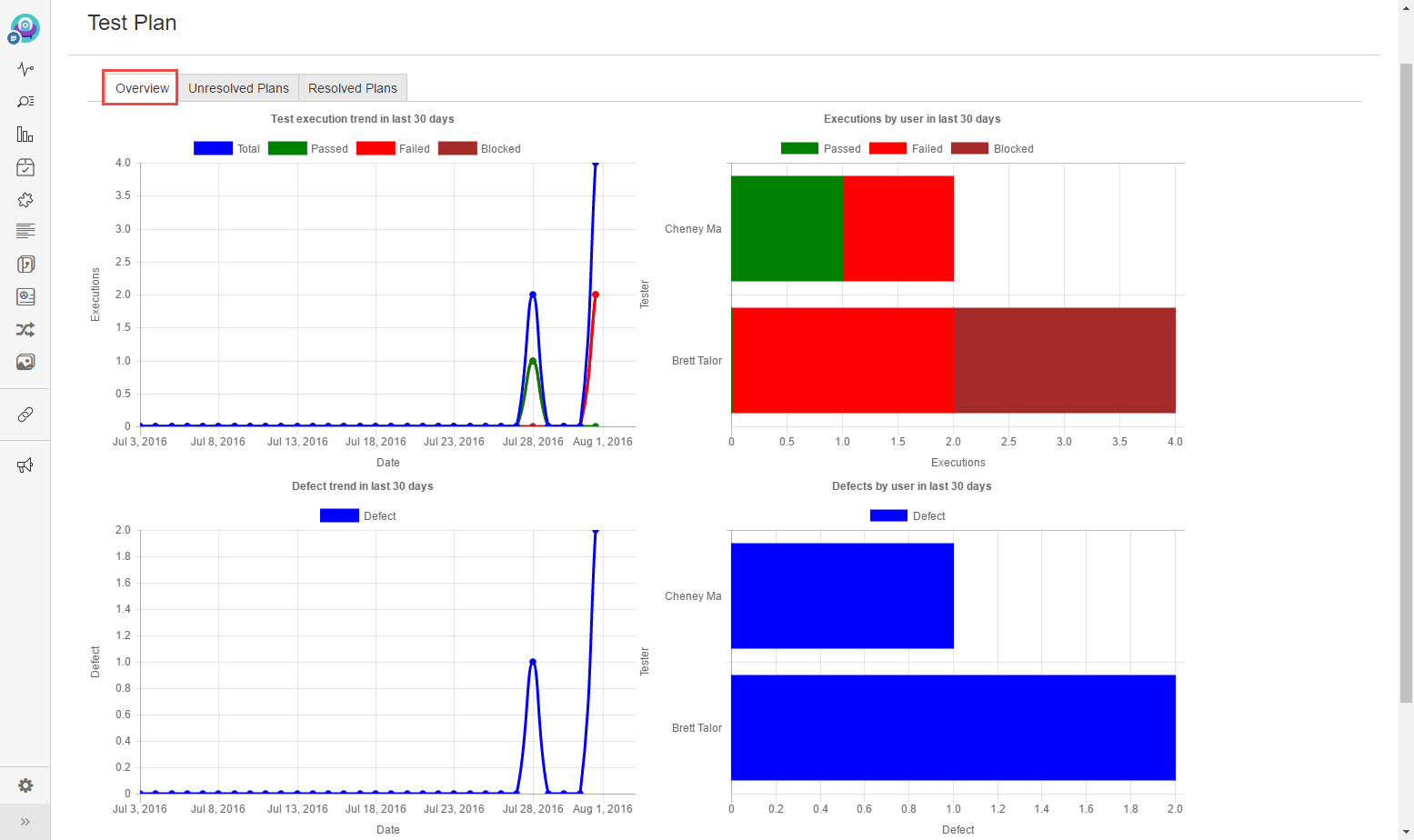The height and width of the screenshot is (840, 1414).
Task: Click the checked box icon in sidebar
Action: pos(25,167)
